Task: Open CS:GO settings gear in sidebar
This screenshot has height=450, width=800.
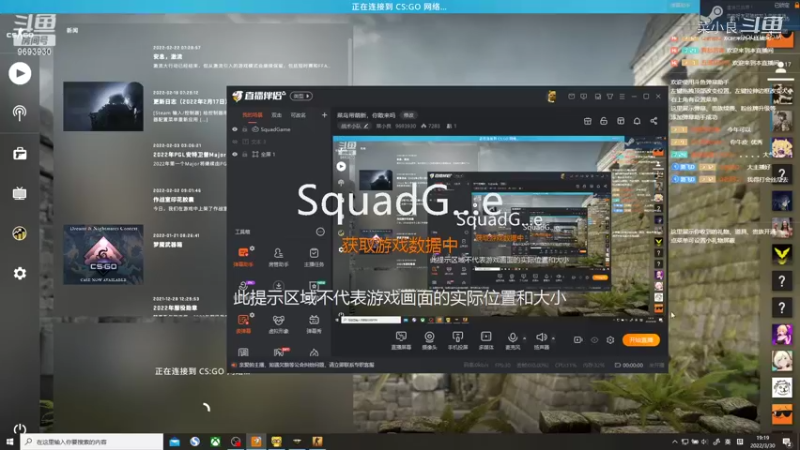Action: [19, 273]
